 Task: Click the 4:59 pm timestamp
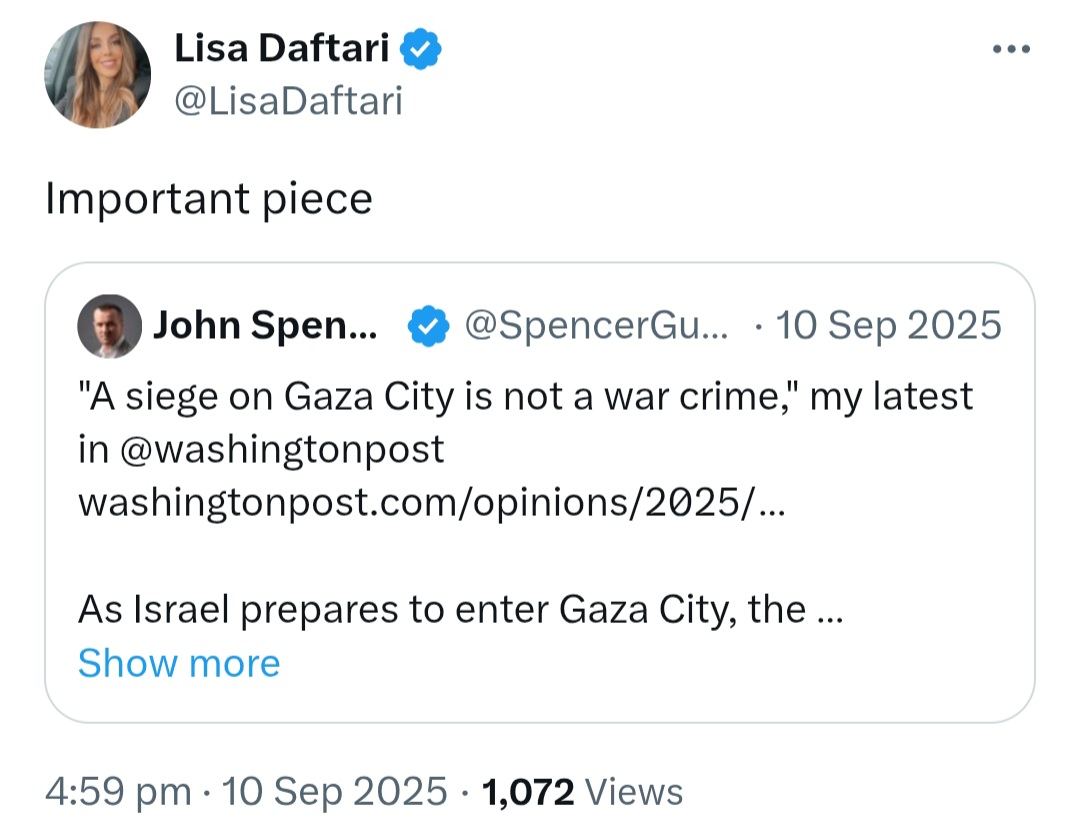[118, 791]
